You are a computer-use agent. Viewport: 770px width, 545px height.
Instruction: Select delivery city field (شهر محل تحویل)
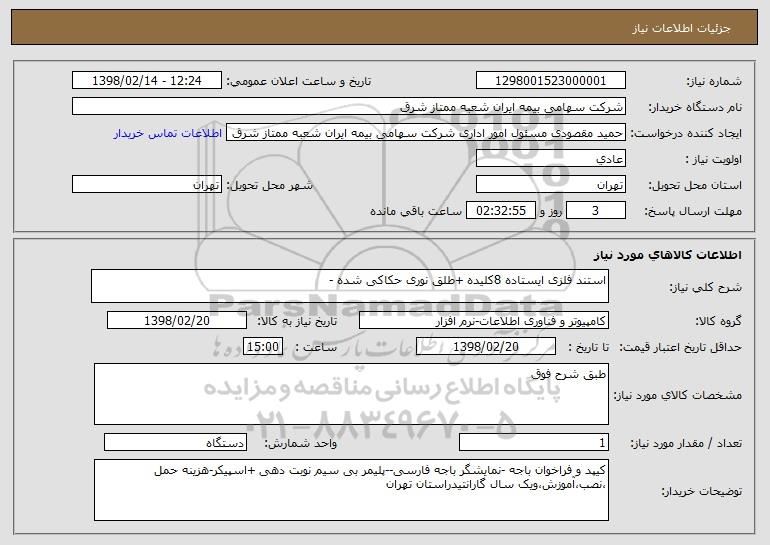147,185
